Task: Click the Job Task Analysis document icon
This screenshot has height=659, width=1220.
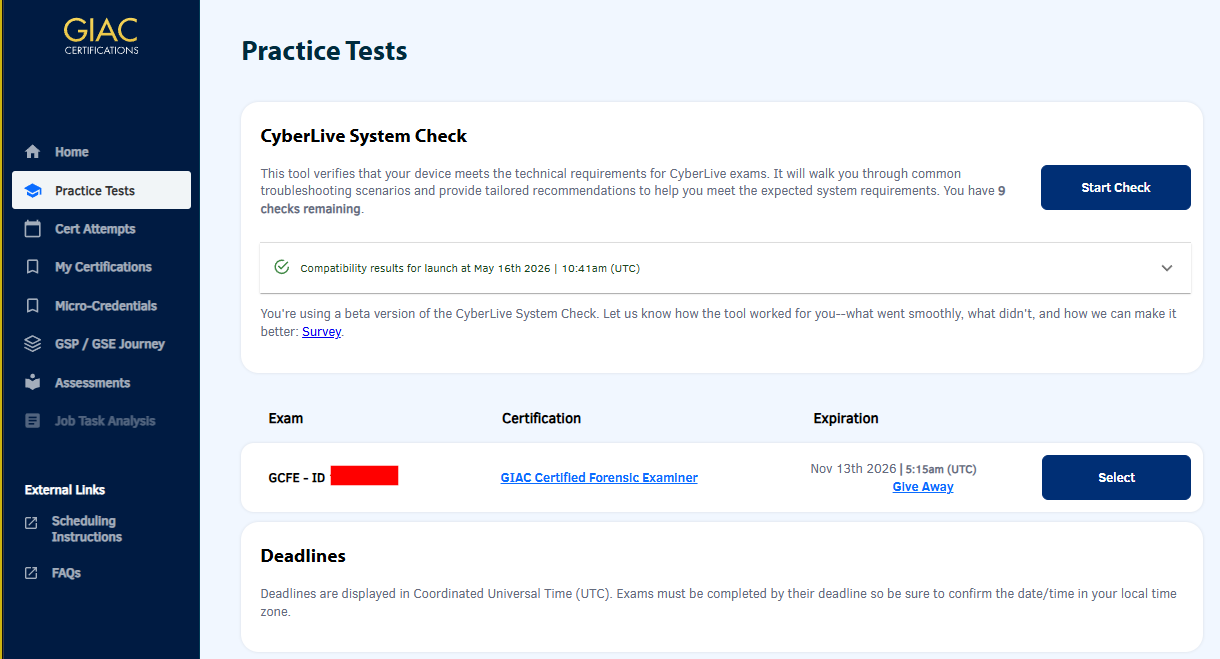Action: (33, 421)
